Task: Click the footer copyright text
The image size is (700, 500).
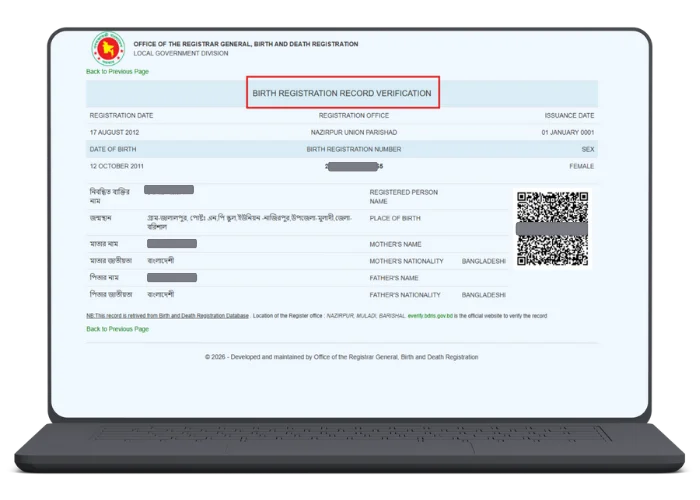Action: tap(342, 357)
